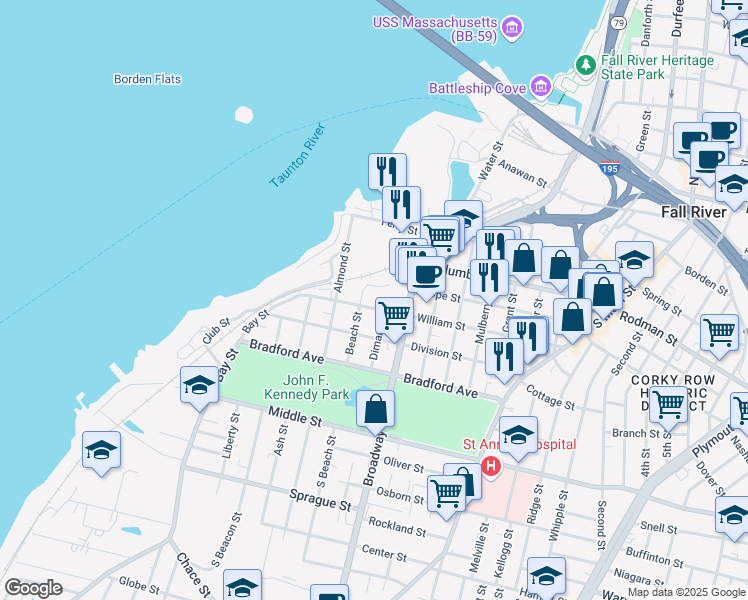The width and height of the screenshot is (748, 600).
Task: Click the Buffinton St label
Action: coord(654,558)
